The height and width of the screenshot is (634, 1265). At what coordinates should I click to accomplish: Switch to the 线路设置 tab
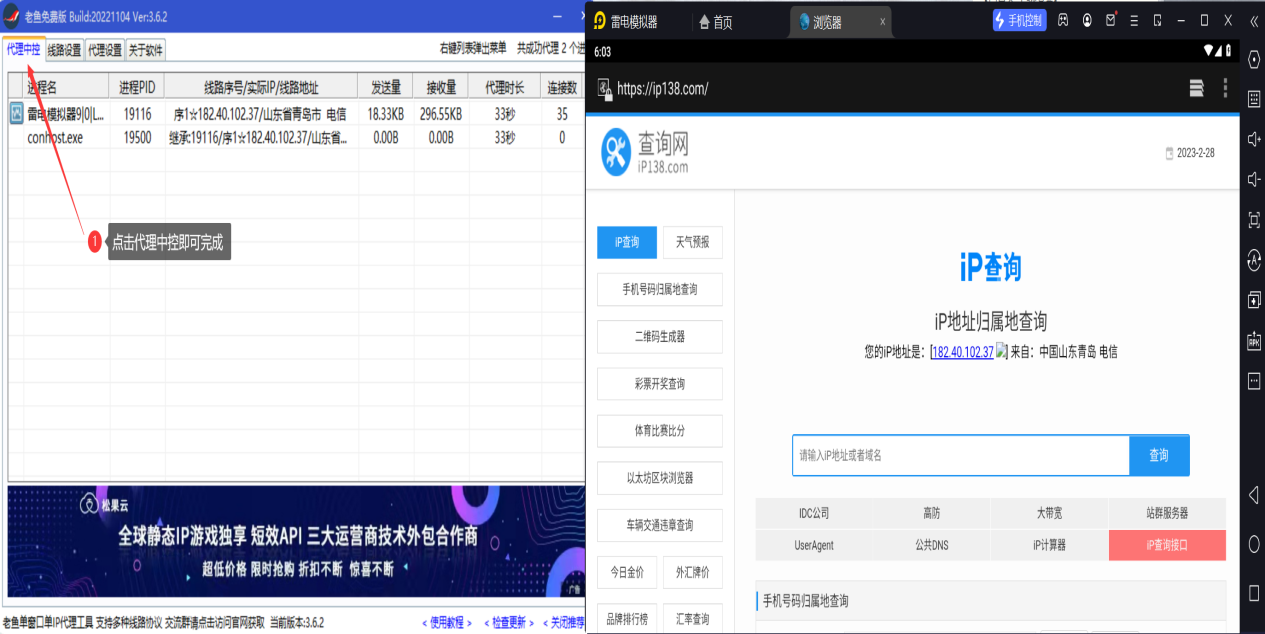(64, 49)
